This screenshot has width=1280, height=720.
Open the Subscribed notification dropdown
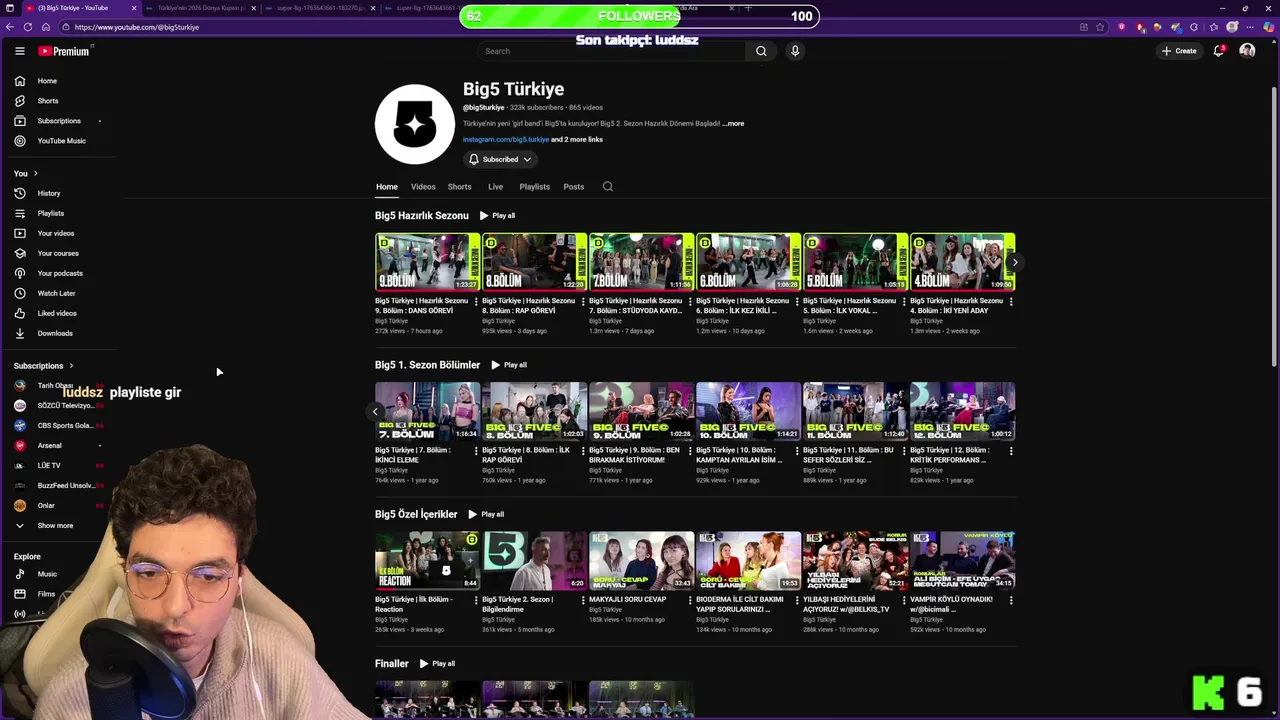pos(500,159)
